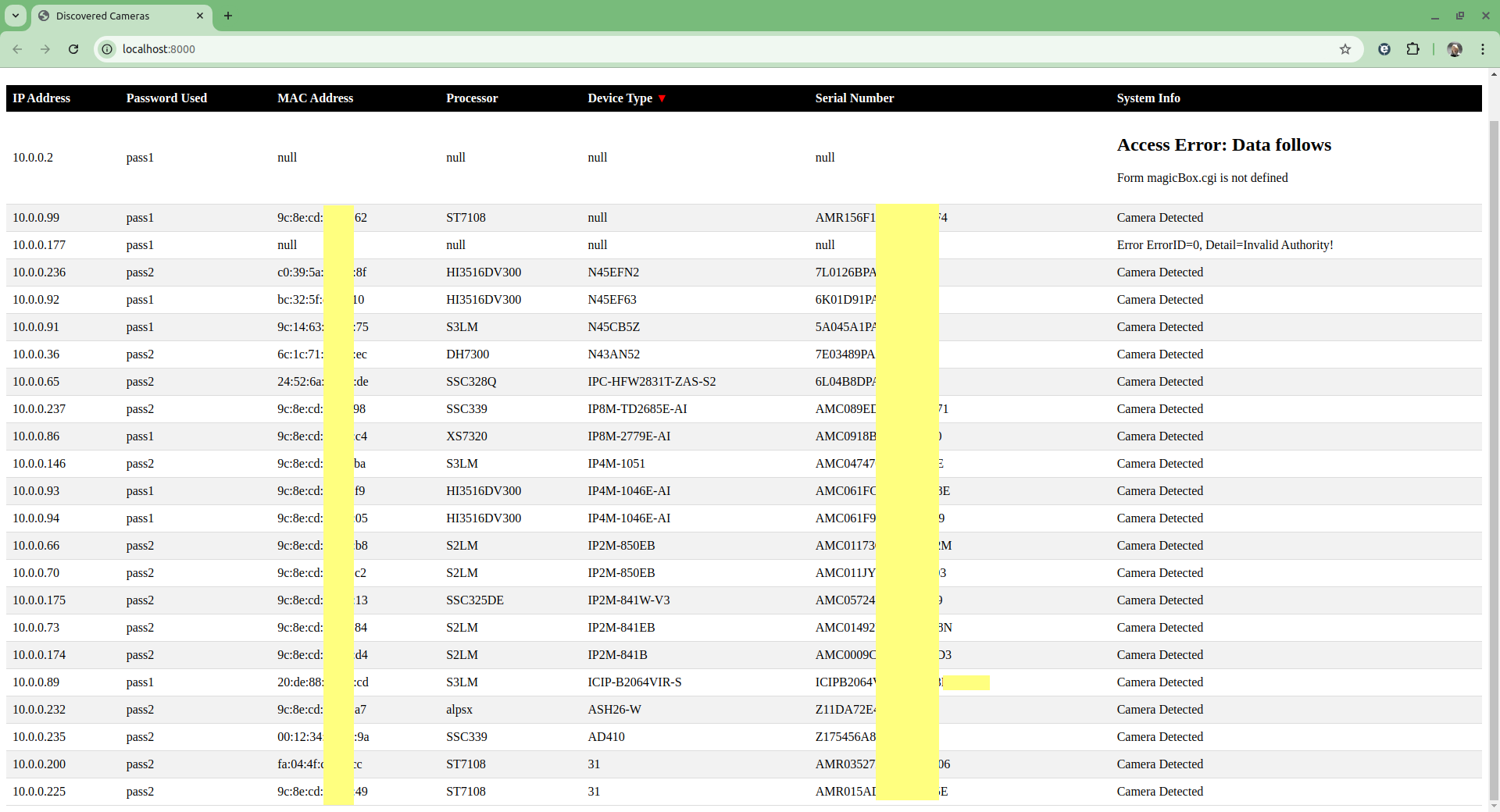Sort by MAC Address column header
Screen dimensions: 1500x812
[315, 98]
